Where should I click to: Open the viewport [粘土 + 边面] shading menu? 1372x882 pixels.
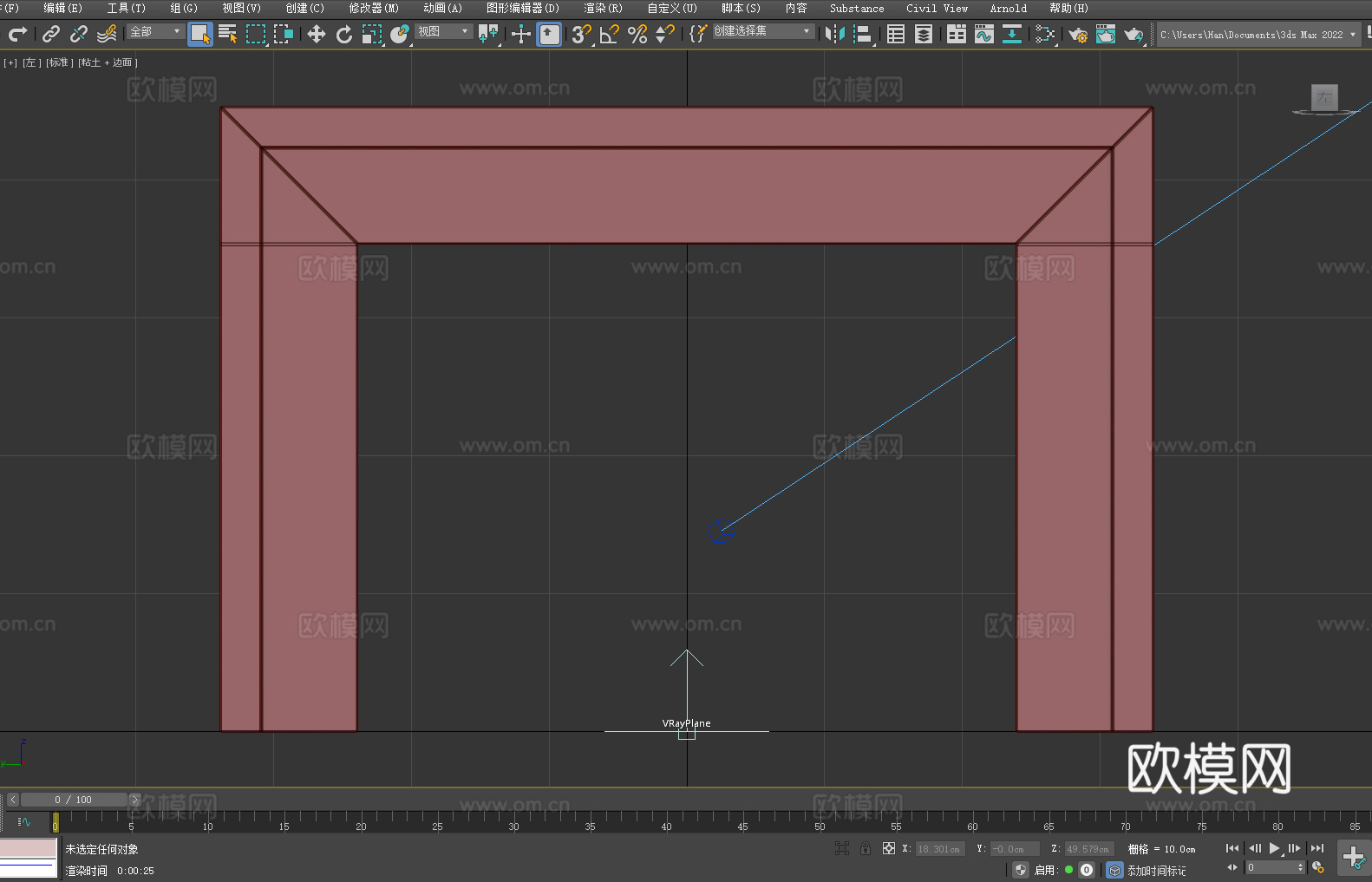click(108, 62)
